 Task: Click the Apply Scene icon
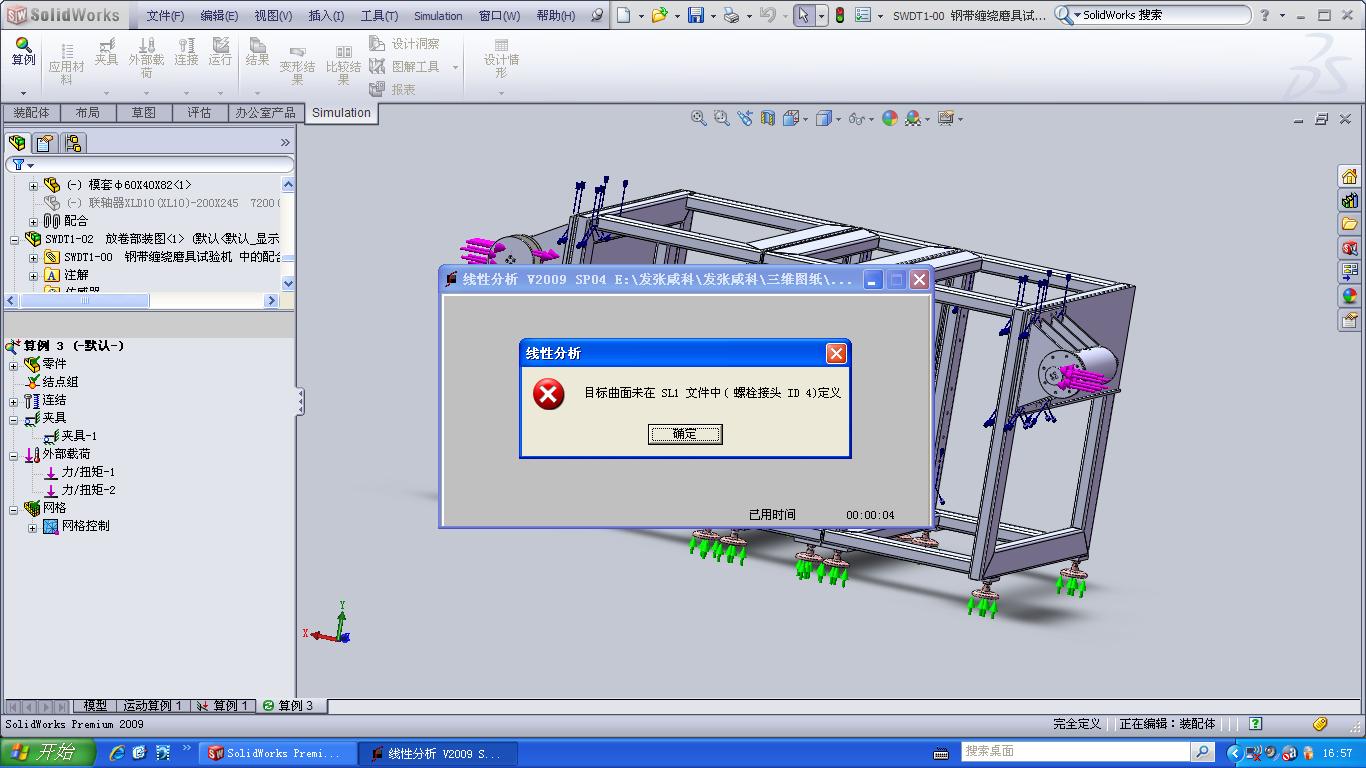(x=913, y=118)
